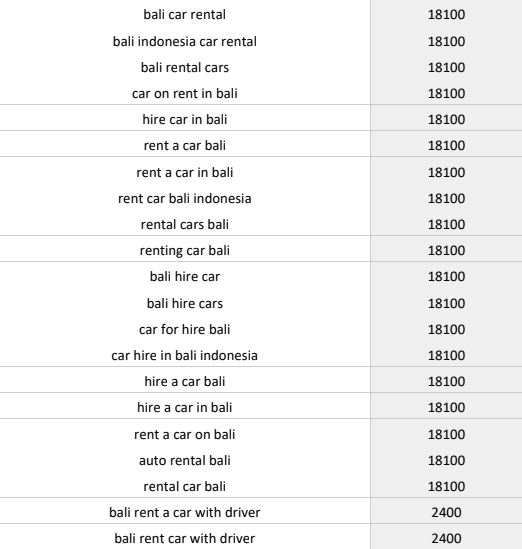Select the 'auto rental bali' cell
This screenshot has width=522, height=549.
(x=185, y=460)
